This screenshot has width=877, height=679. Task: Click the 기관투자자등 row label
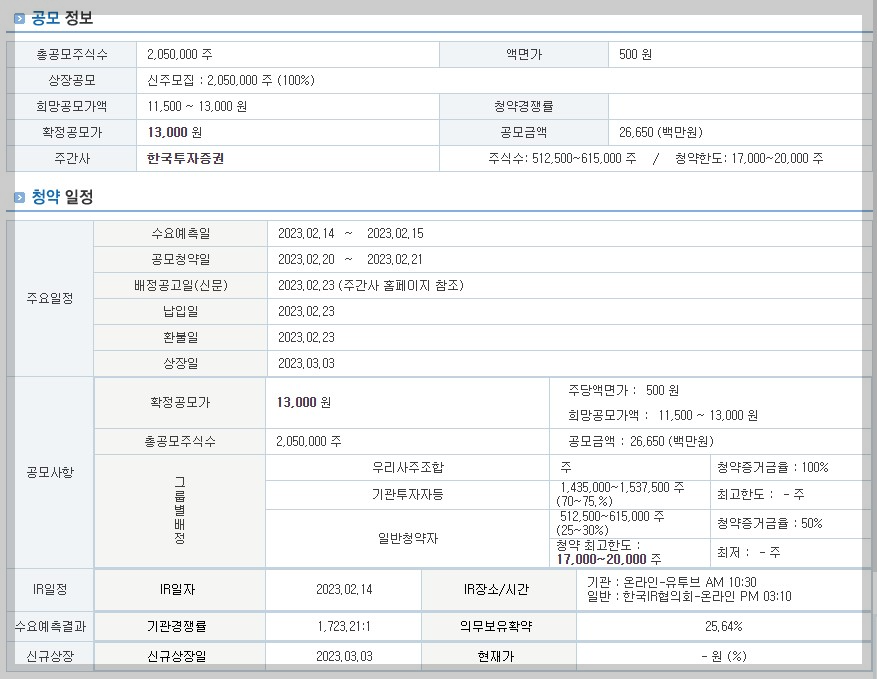(x=408, y=494)
